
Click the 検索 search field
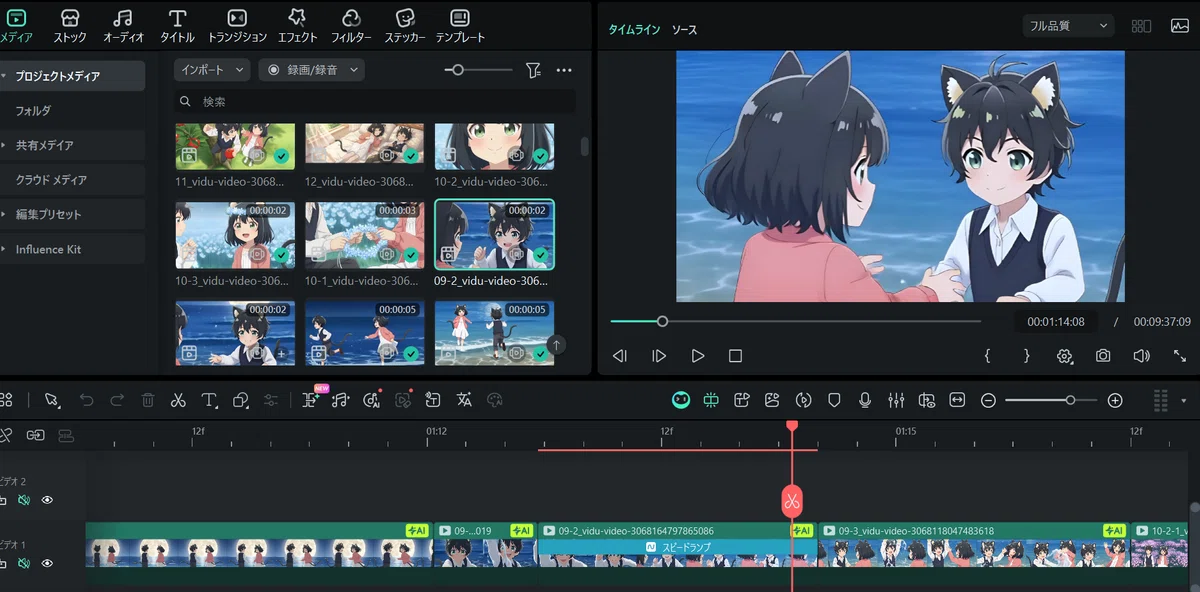(x=375, y=102)
